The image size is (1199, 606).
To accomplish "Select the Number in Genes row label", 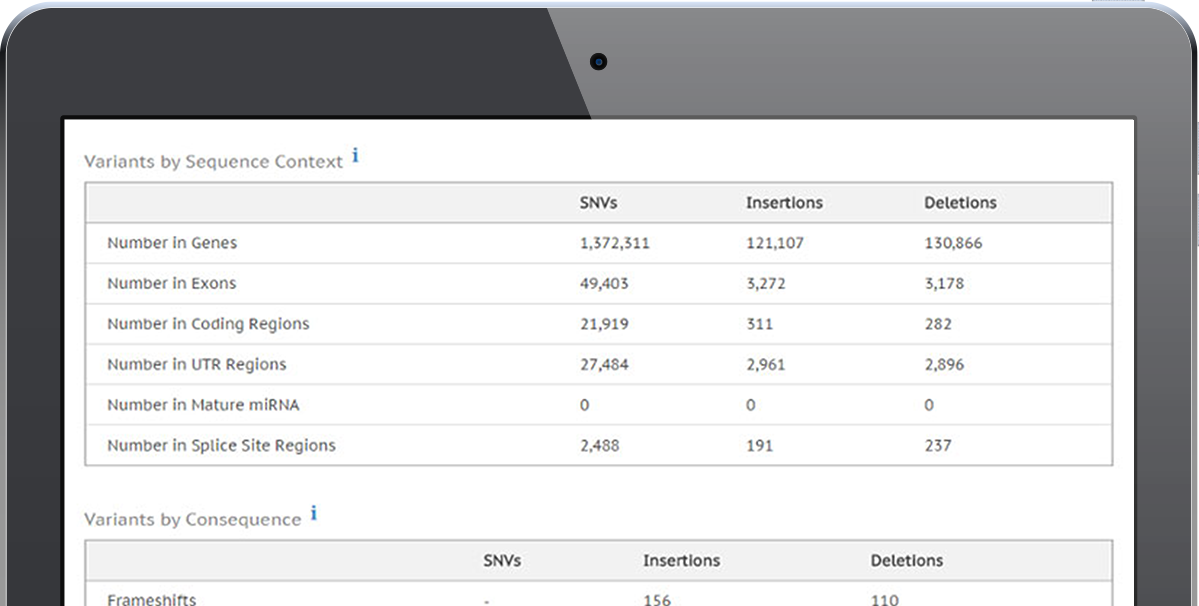I will [172, 243].
